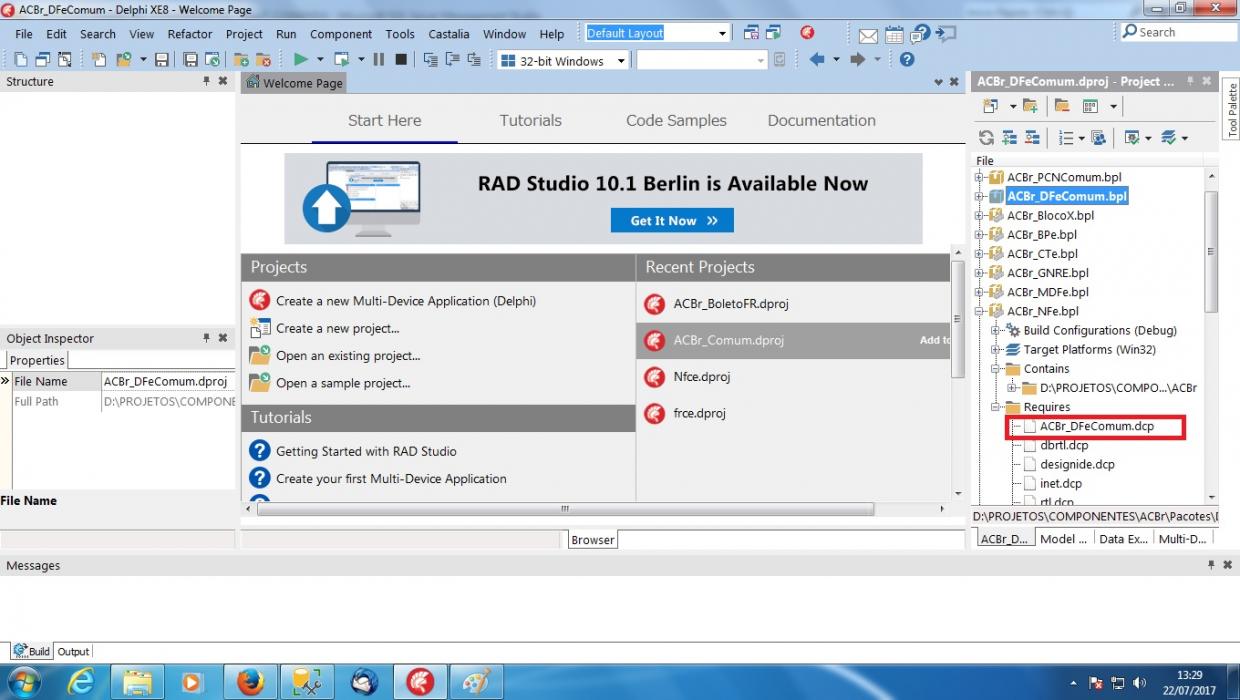Collapse the ACBr_NFe.bpl tree node
Image resolution: width=1240 pixels, height=700 pixels.
coord(980,311)
